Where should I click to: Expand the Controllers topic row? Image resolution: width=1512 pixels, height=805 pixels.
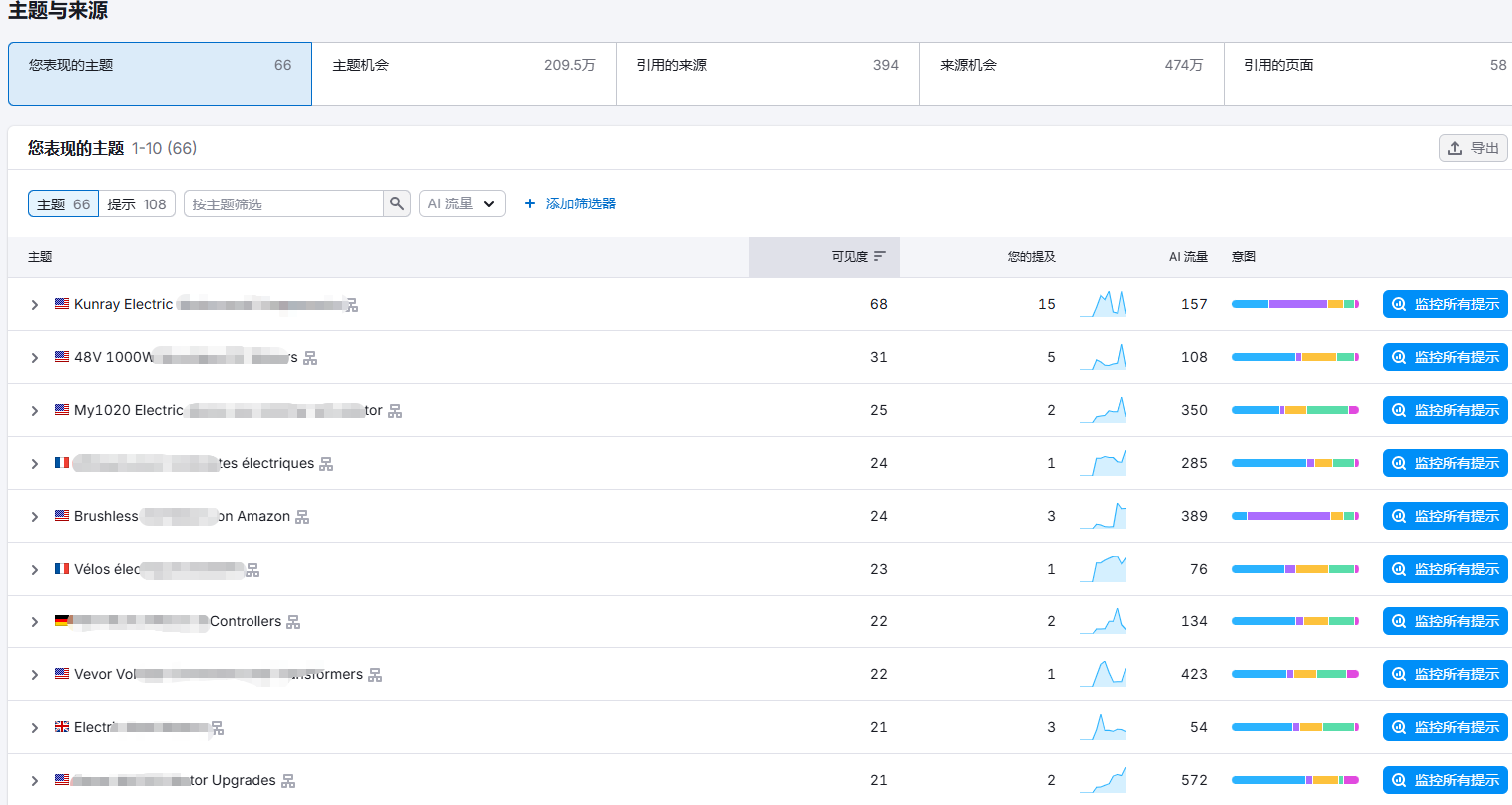[x=35, y=621]
